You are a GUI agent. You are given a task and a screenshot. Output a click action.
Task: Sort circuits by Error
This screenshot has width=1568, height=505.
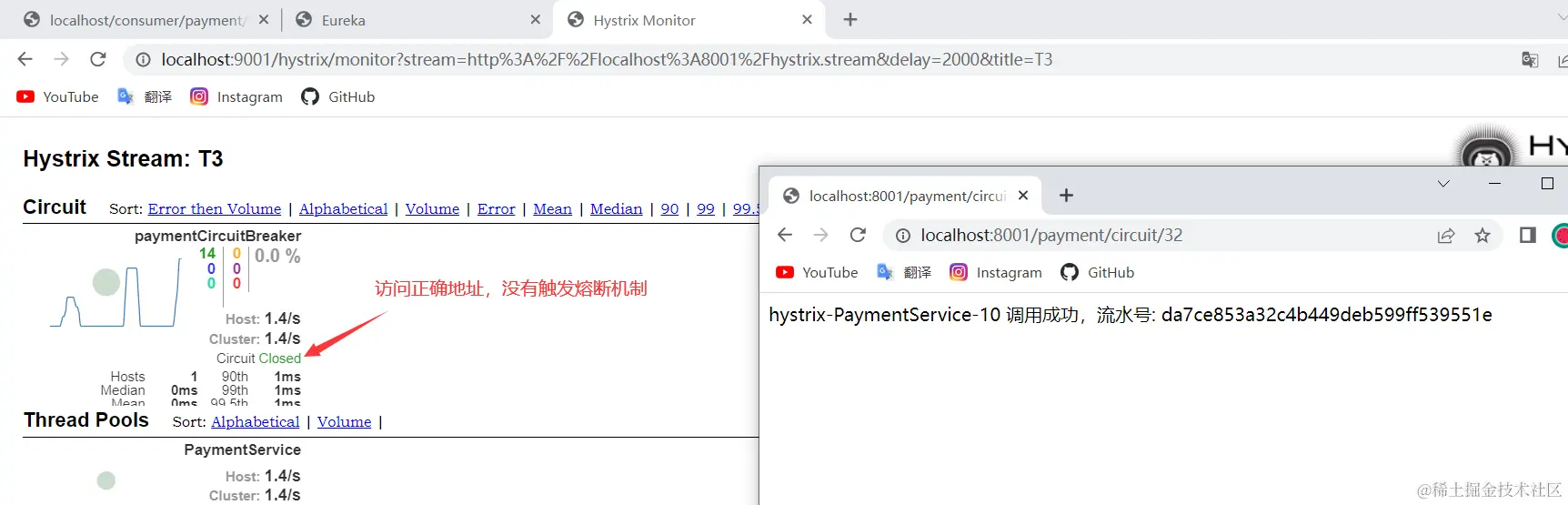coord(496,208)
